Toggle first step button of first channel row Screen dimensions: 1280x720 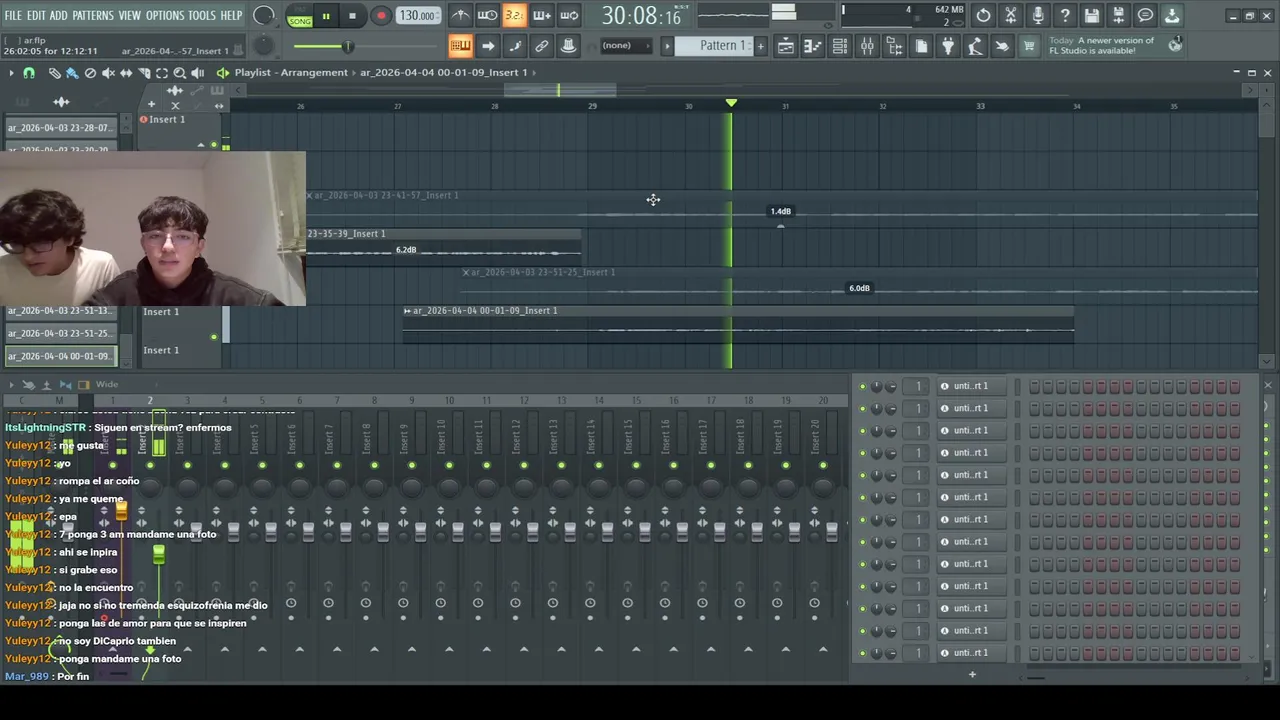[x=1034, y=386]
